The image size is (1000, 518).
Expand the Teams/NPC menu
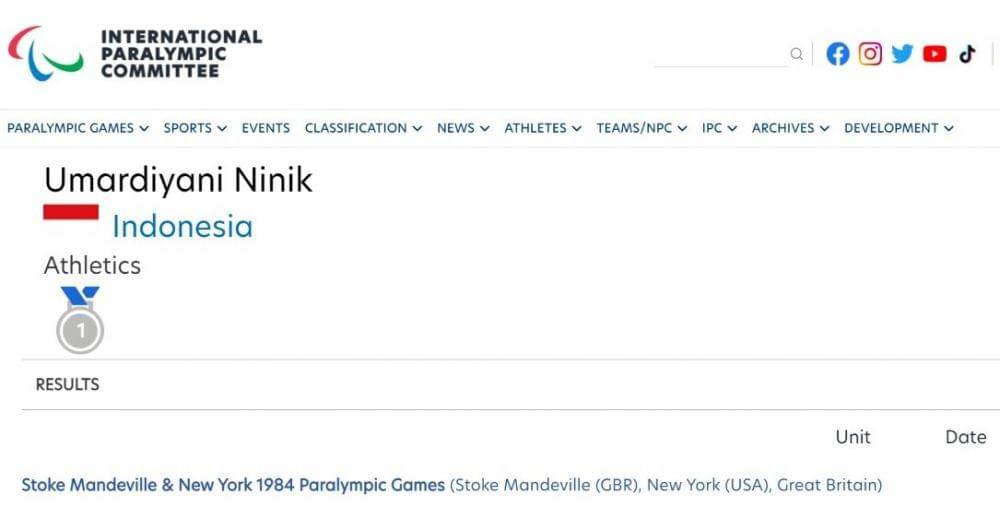coord(641,128)
